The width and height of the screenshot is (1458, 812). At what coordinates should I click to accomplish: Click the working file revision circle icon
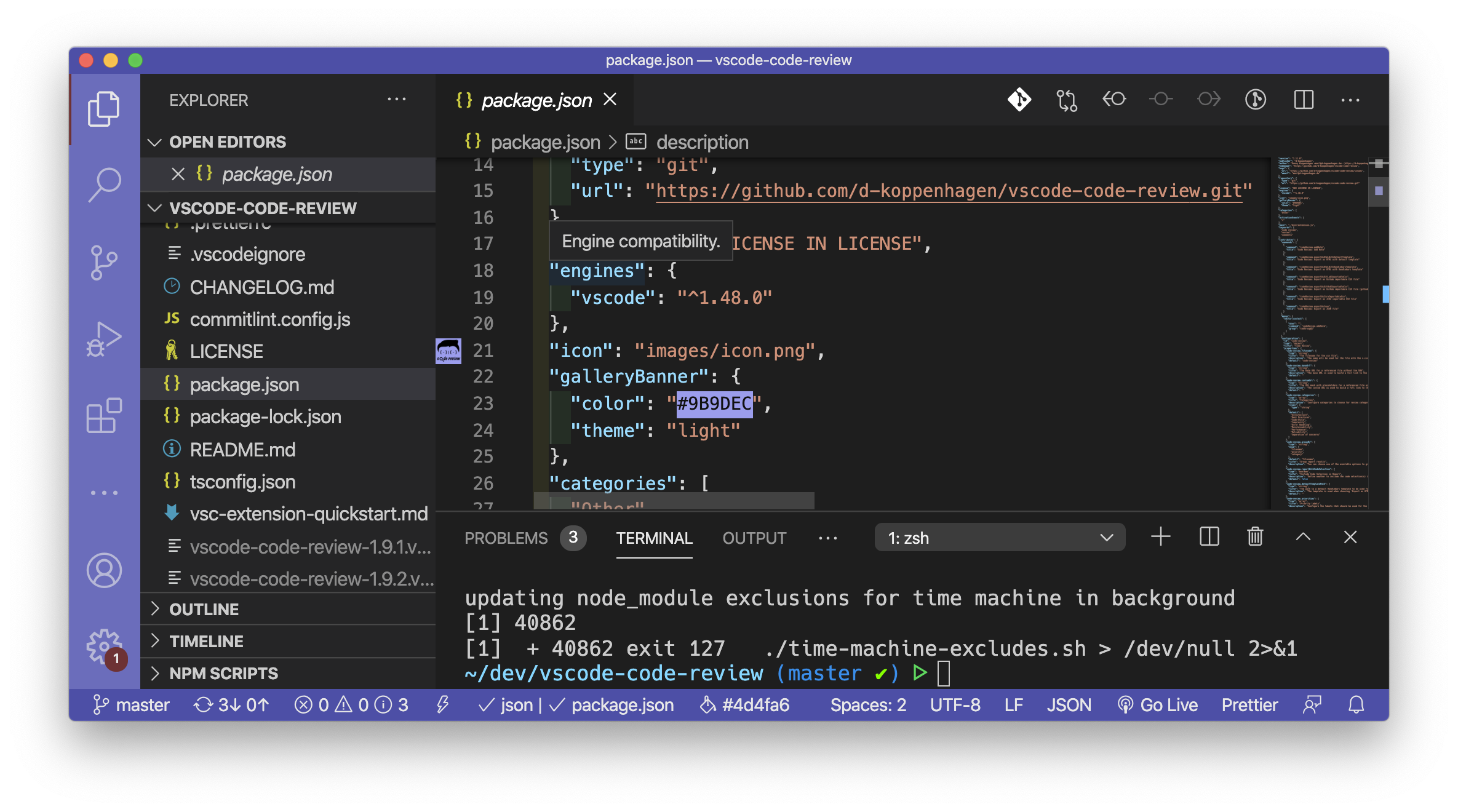1161,99
